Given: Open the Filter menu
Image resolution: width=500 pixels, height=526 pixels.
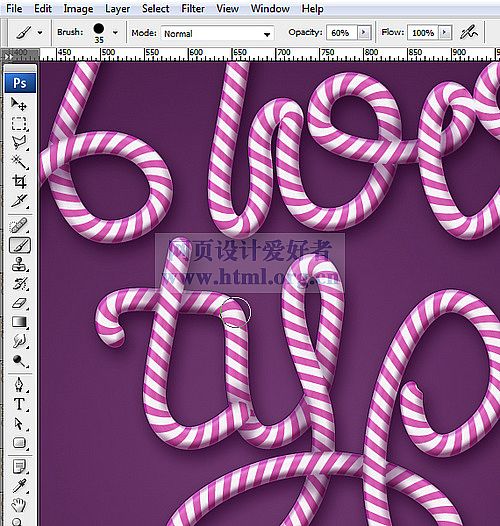Looking at the screenshot, I should tap(193, 8).
